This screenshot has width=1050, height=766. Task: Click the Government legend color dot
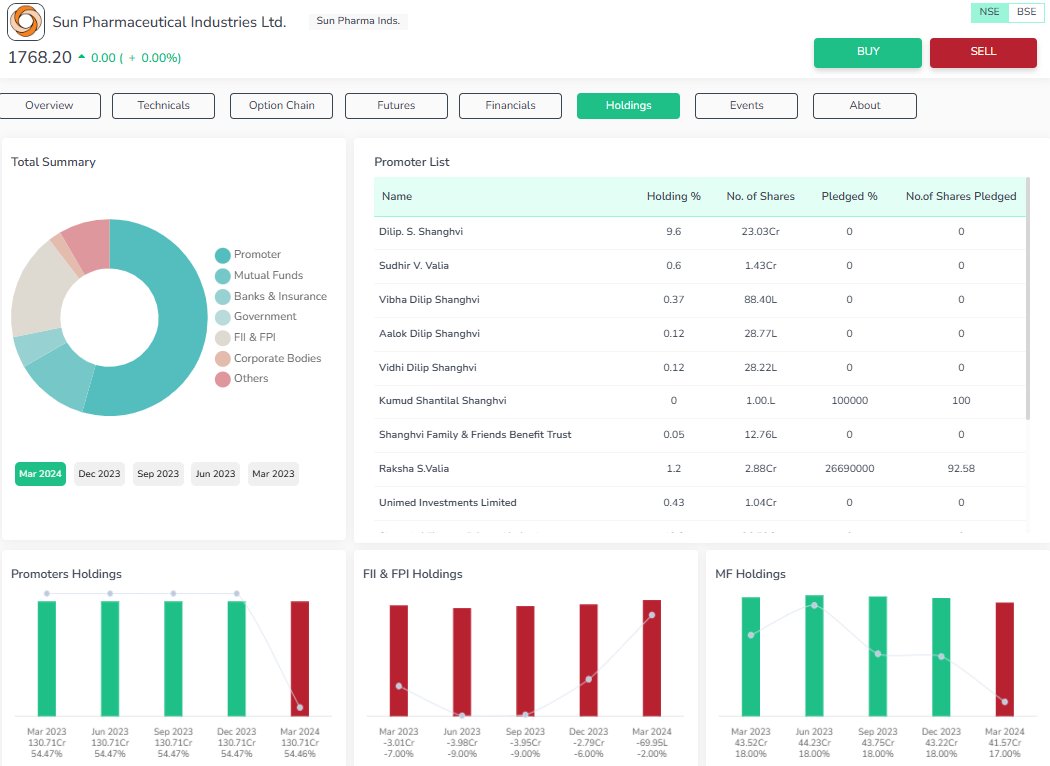223,317
